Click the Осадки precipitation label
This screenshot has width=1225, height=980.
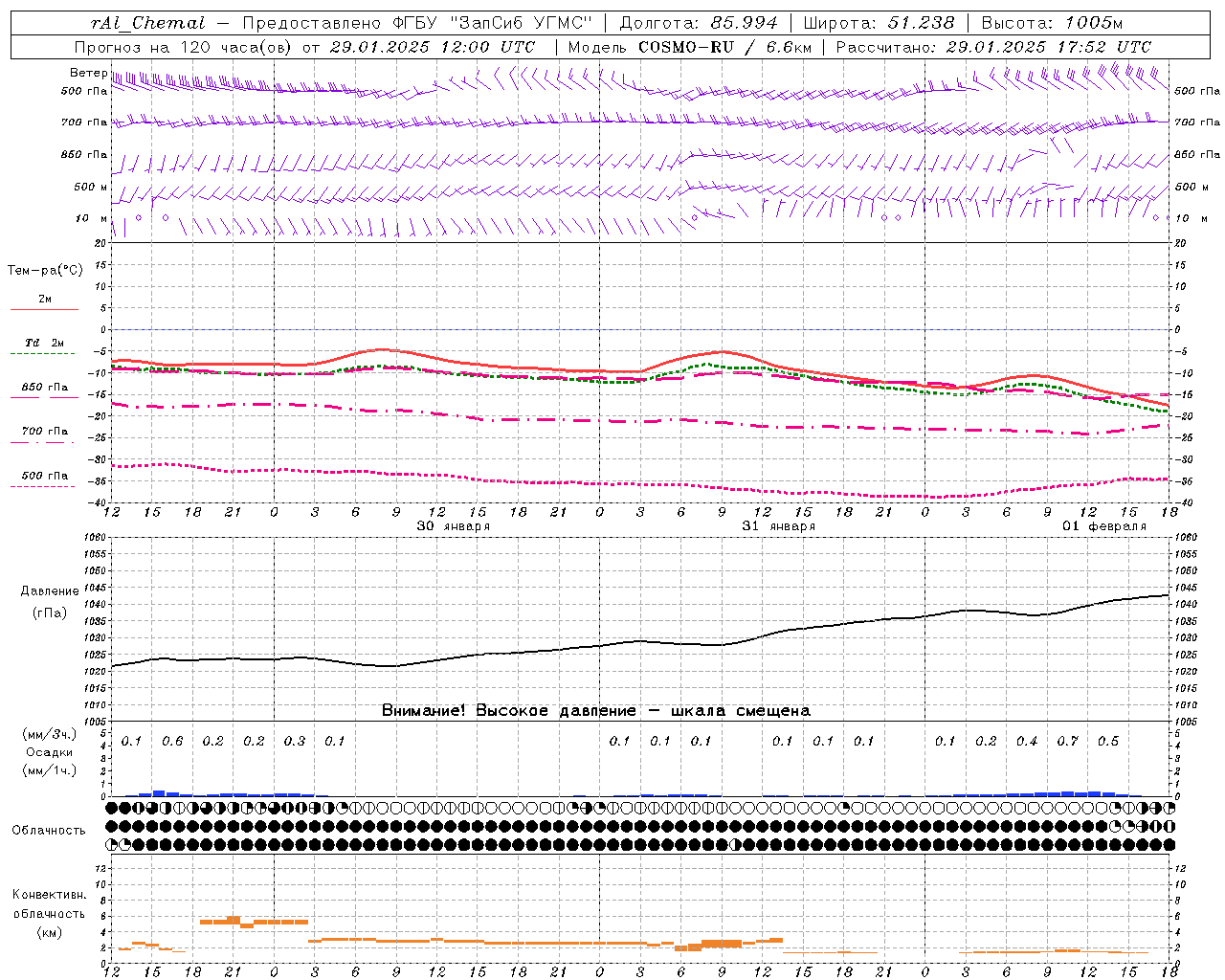coord(50,752)
